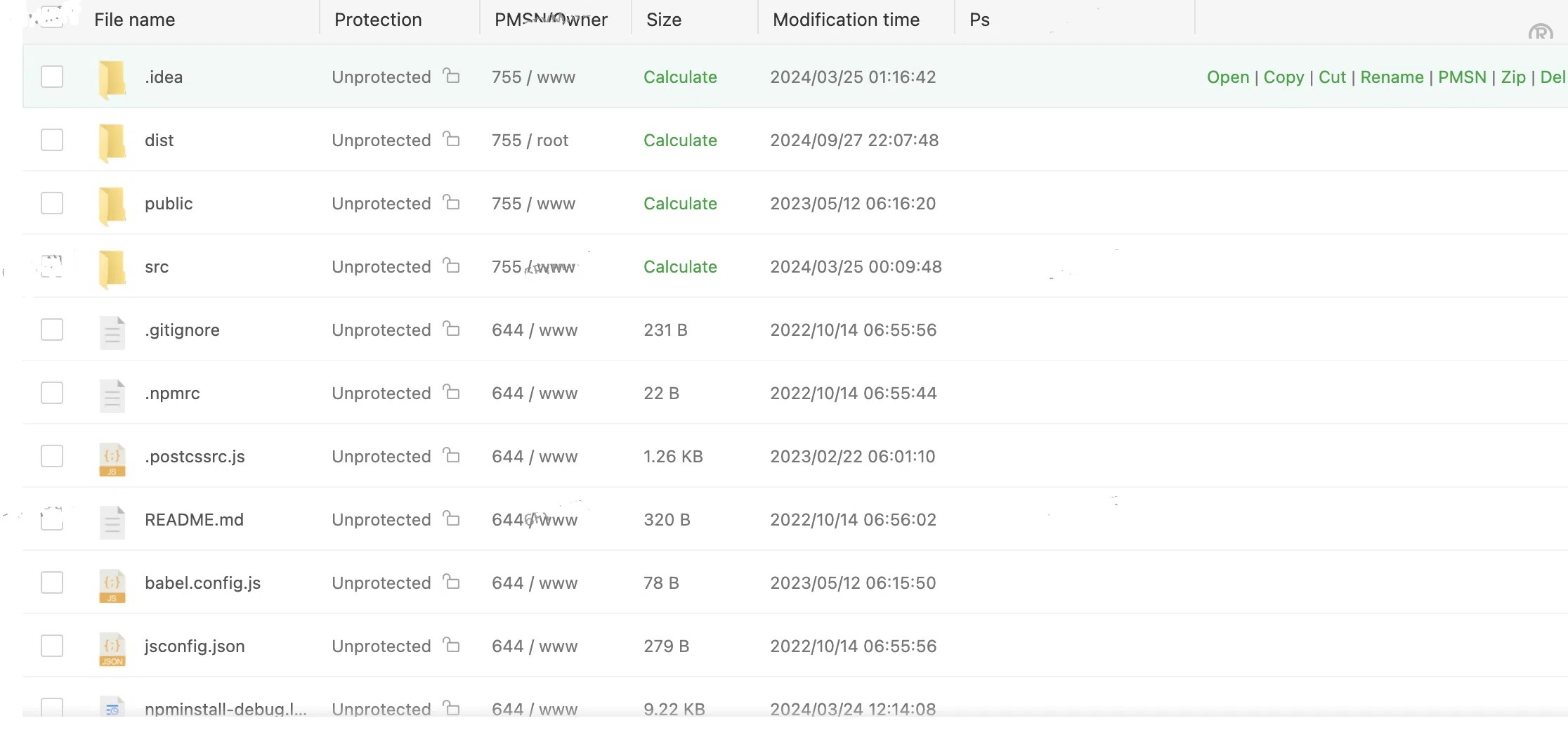Toggle protection lock icon for README.md
Viewport: 1568px width, 742px height.
tap(452, 519)
